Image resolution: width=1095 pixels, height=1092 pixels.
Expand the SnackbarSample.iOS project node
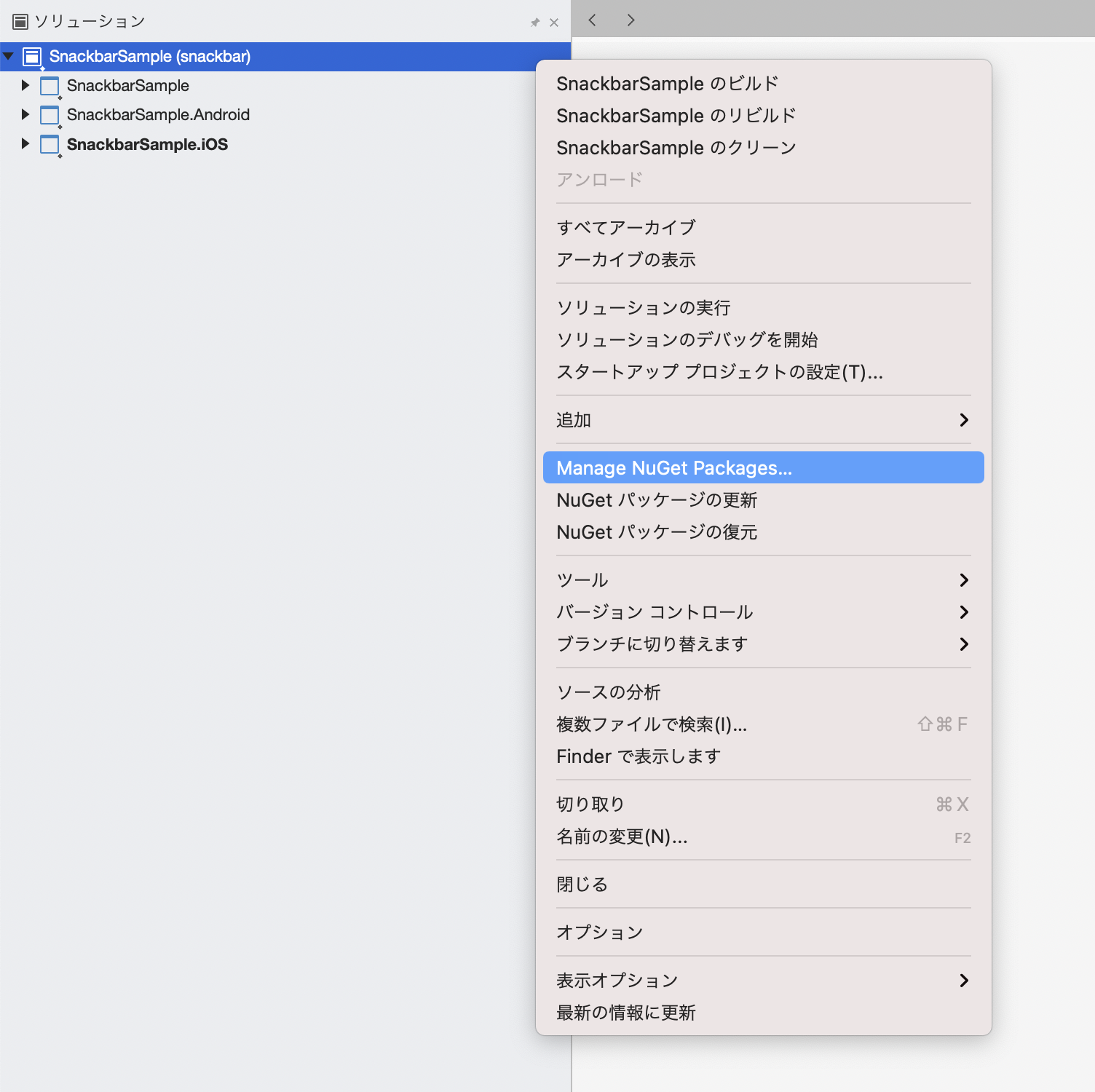pyautogui.click(x=25, y=143)
